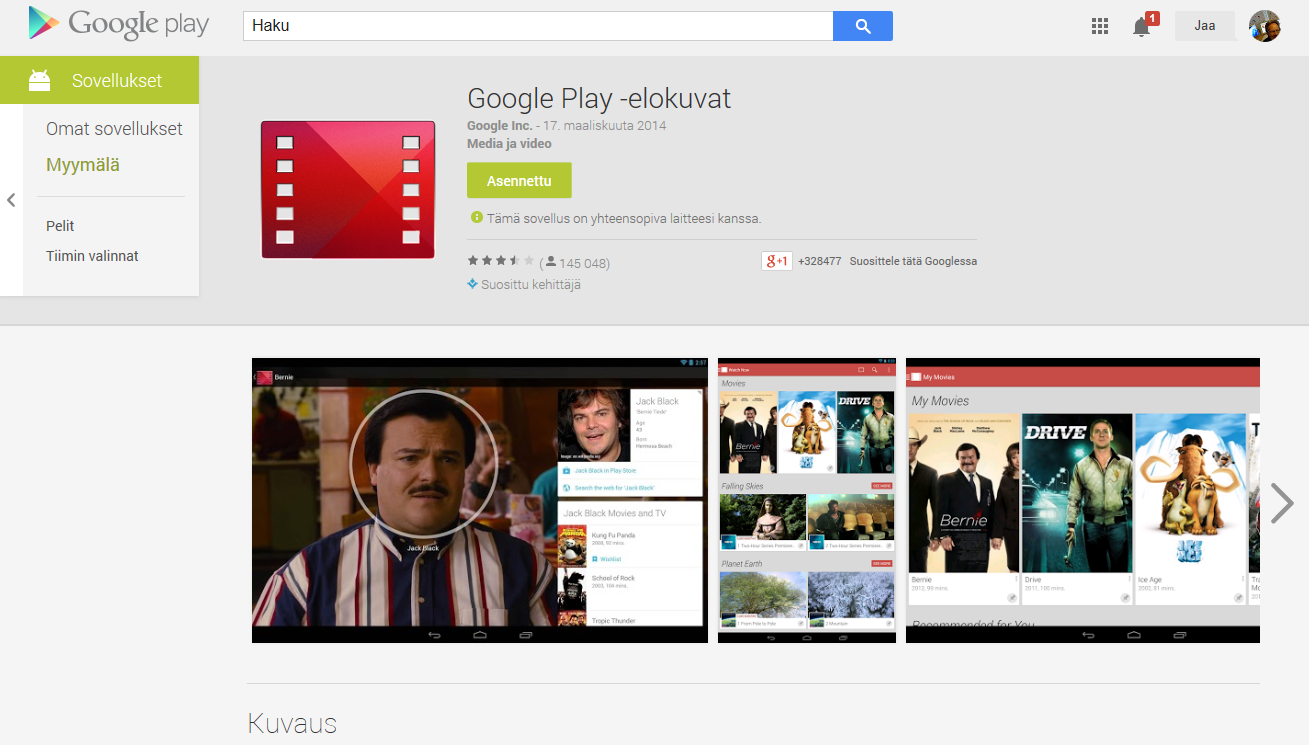1309x745 pixels.
Task: Open Omat sovellukset
Action: click(x=114, y=129)
